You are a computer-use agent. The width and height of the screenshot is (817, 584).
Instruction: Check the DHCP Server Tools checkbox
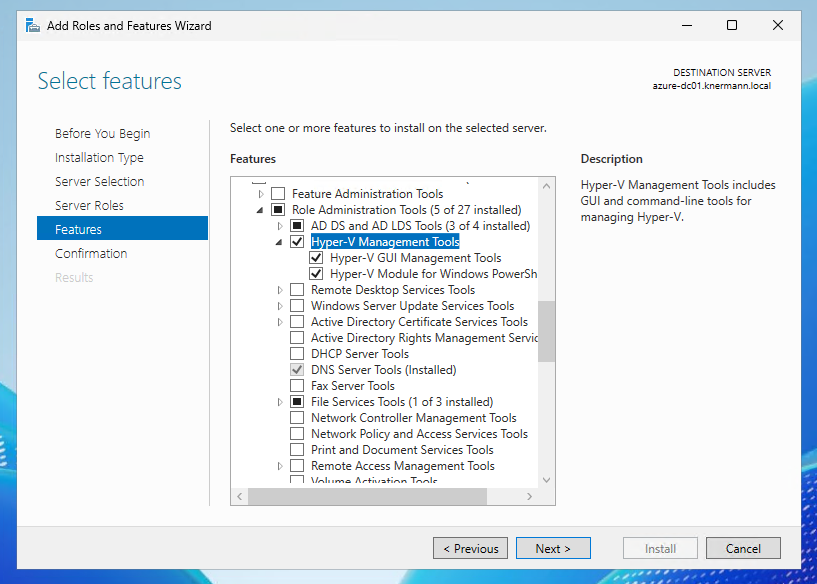coord(297,354)
